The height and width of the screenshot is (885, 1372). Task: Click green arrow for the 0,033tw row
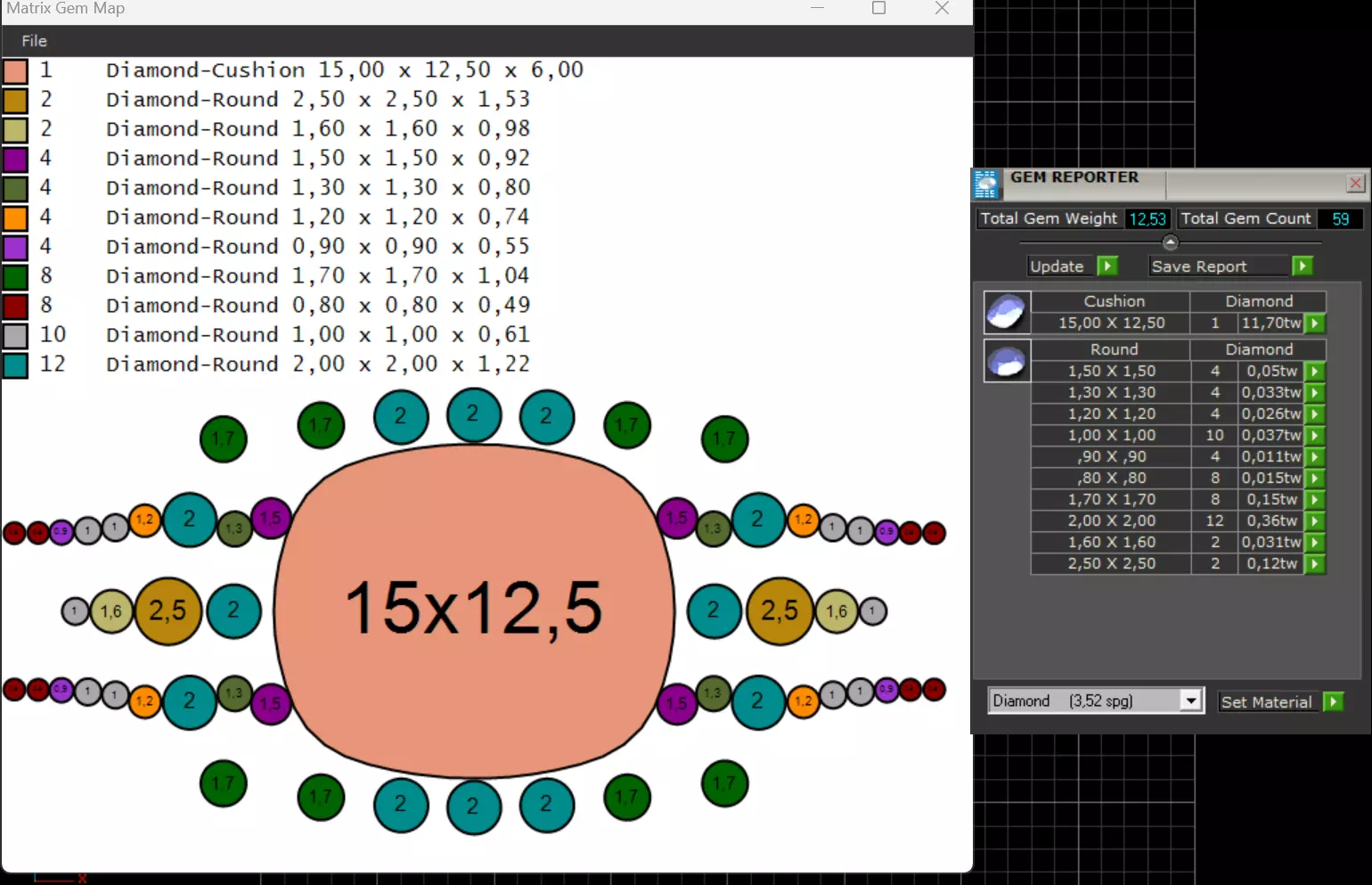(x=1315, y=393)
